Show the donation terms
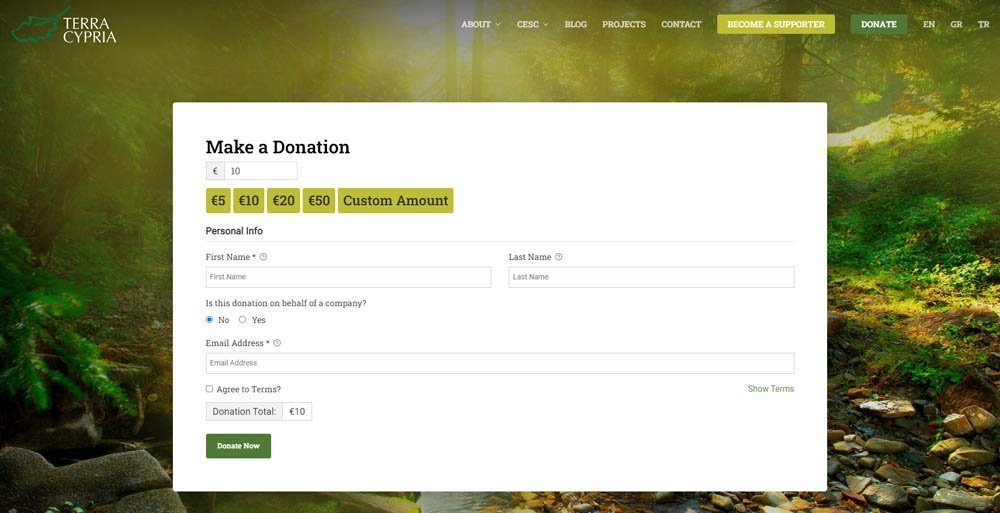This screenshot has height=513, width=1000. (x=770, y=389)
